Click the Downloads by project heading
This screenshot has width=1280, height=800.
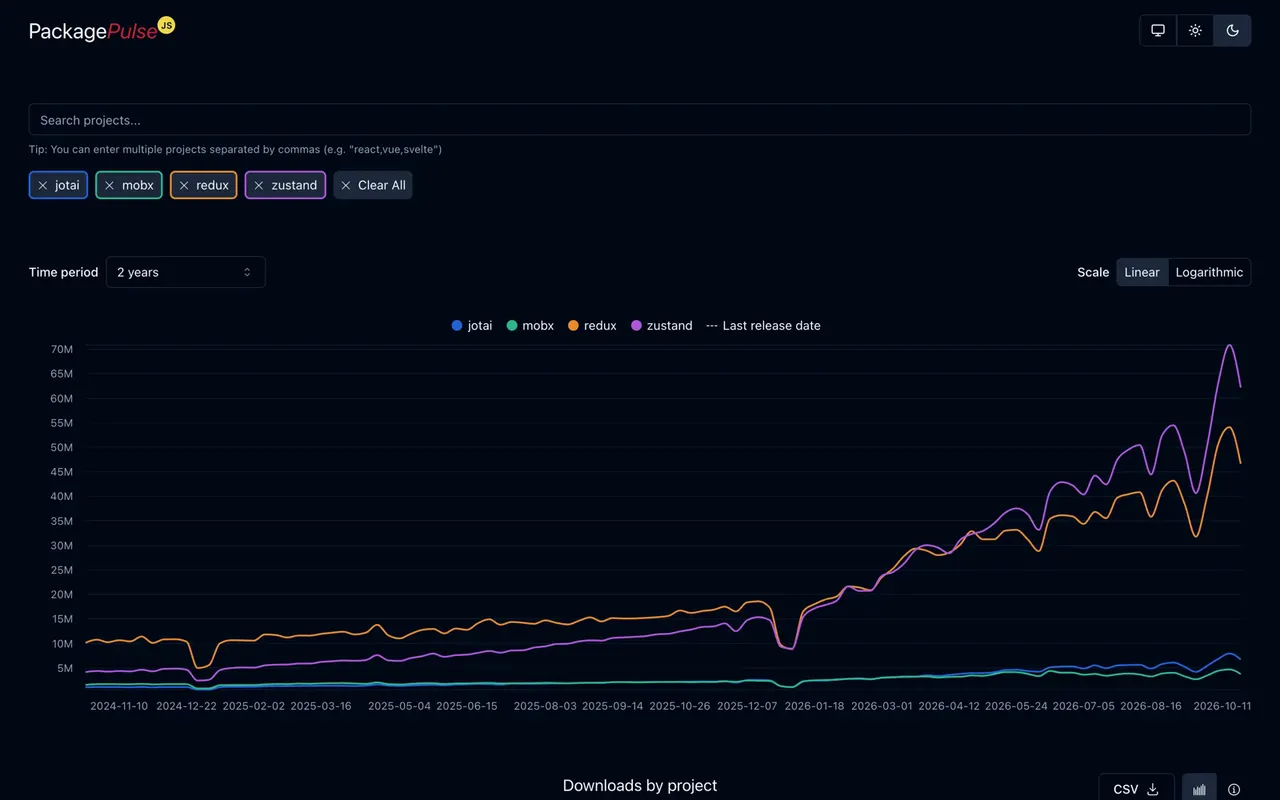[640, 786]
